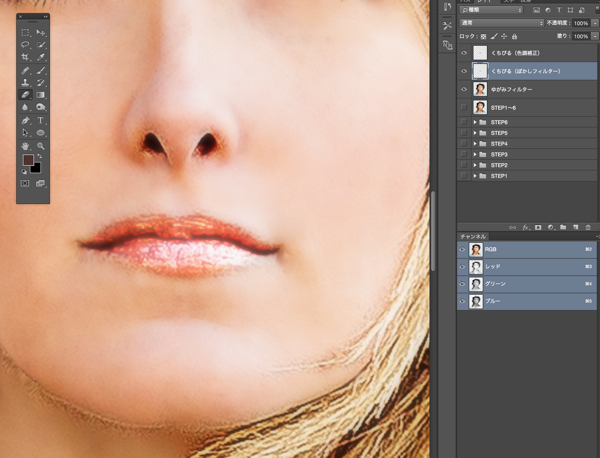Create a new layer group
Screen dimensions: 600x458
[563, 227]
